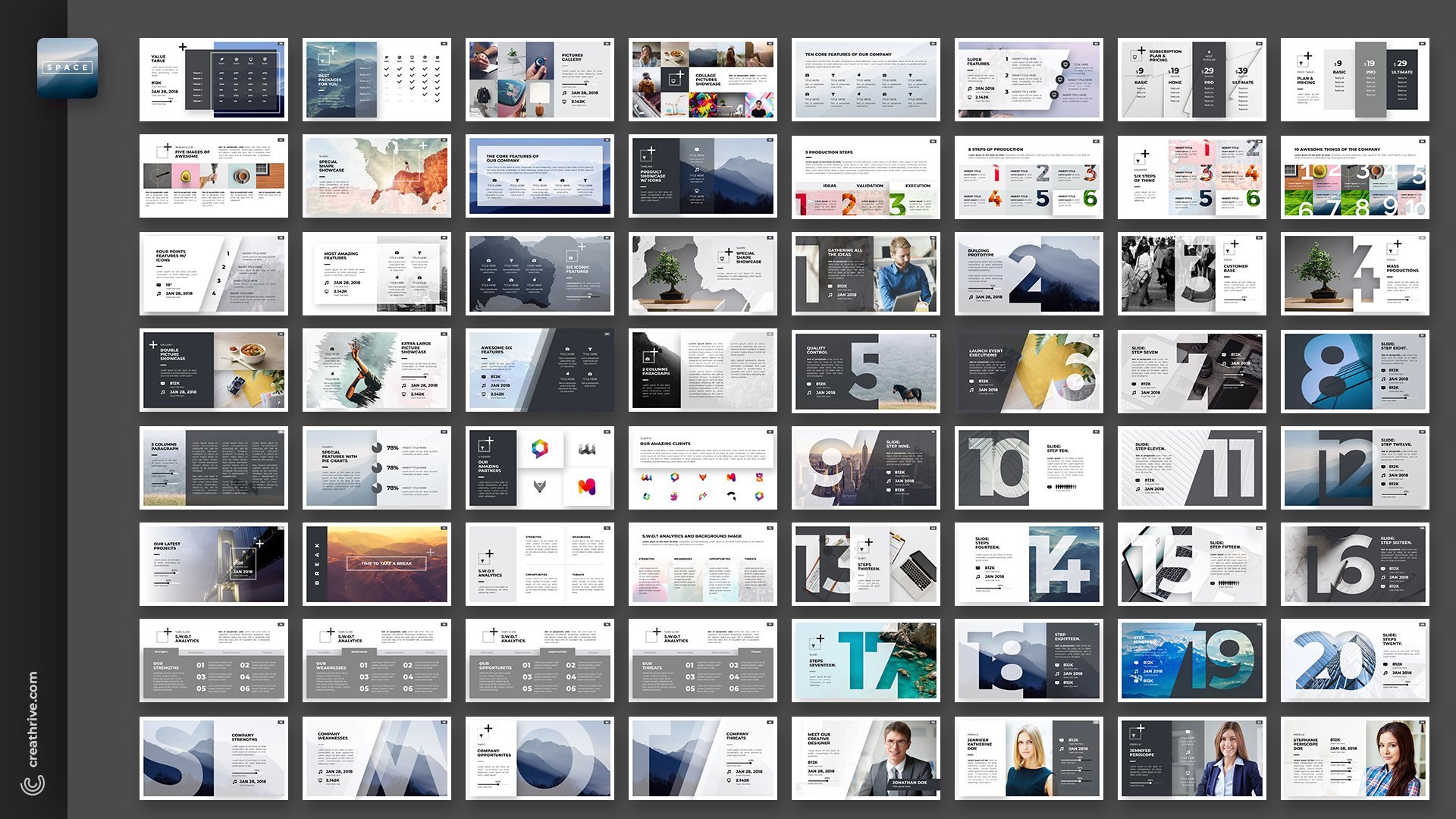This screenshot has height=819, width=1456.
Task: Click the bird logo on Our Amazing Clients slide
Action: click(674, 495)
